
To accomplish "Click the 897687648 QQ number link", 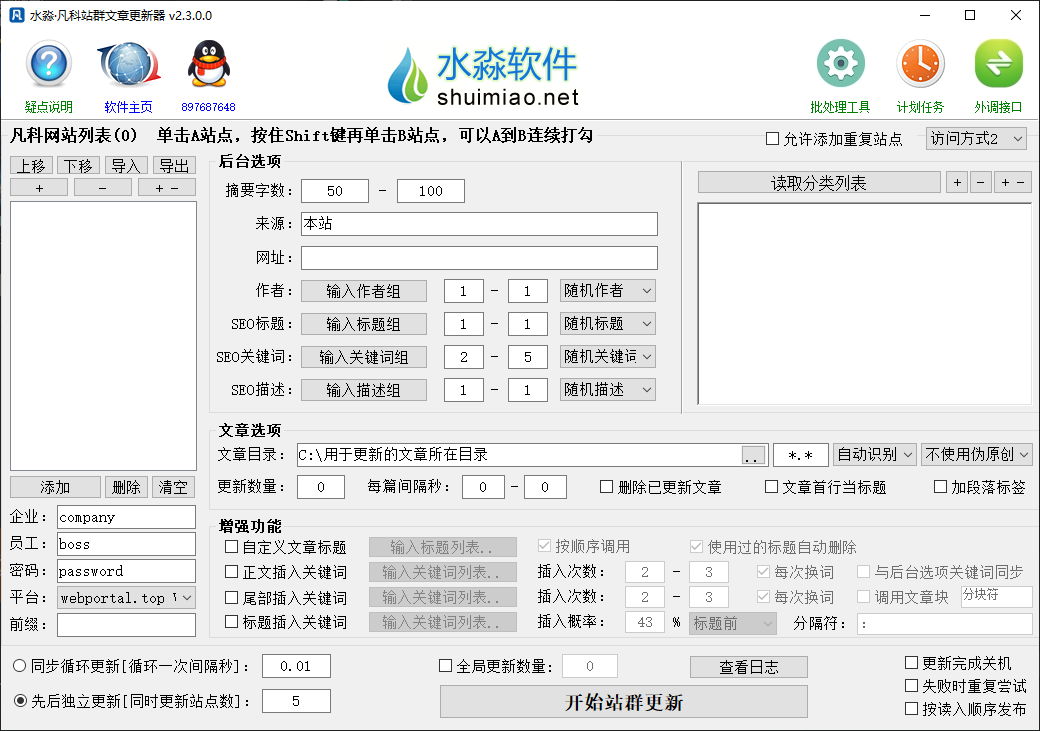I will pos(208,107).
